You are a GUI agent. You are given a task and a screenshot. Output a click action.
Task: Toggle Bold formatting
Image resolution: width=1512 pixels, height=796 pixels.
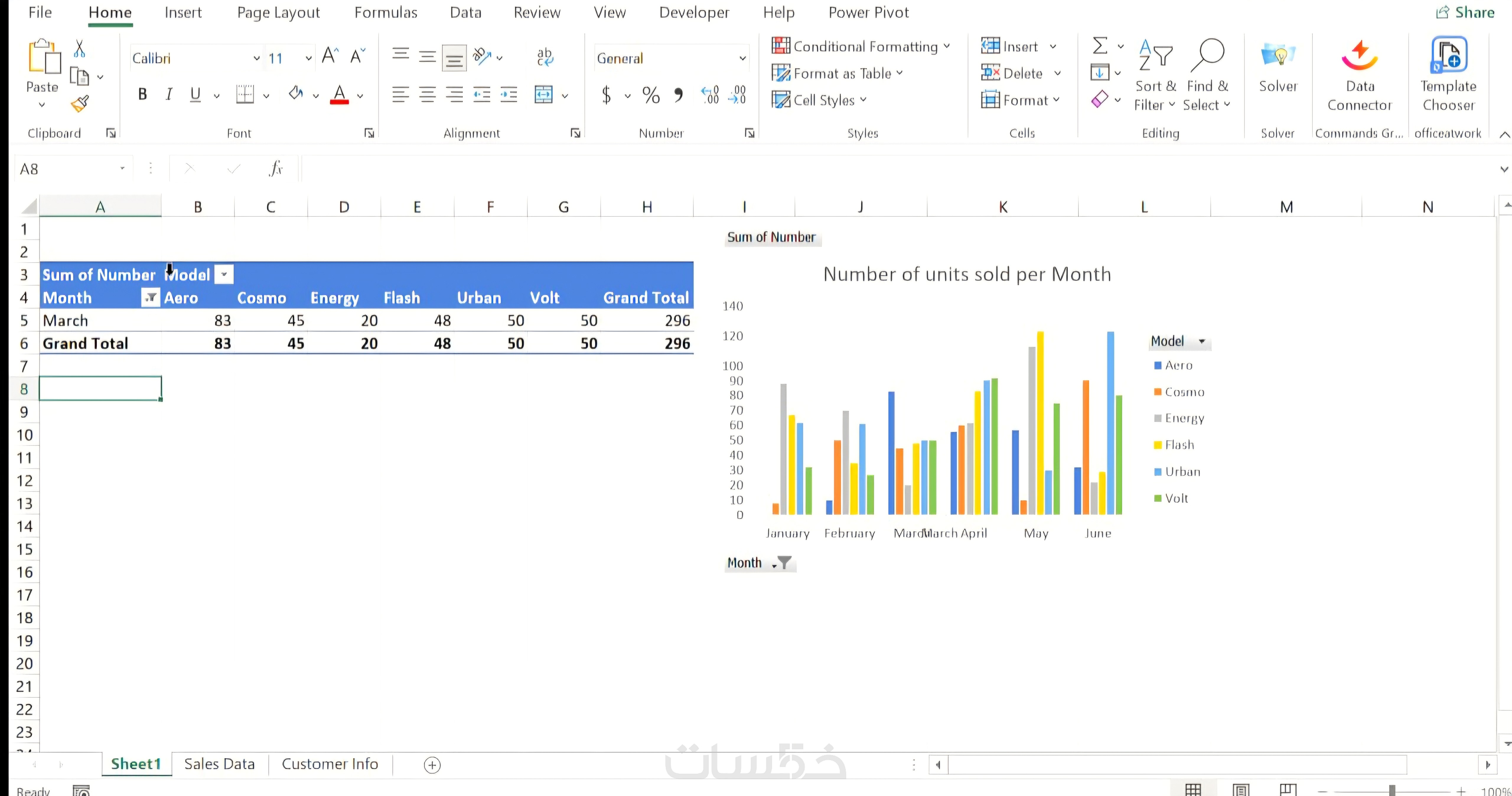(142, 94)
